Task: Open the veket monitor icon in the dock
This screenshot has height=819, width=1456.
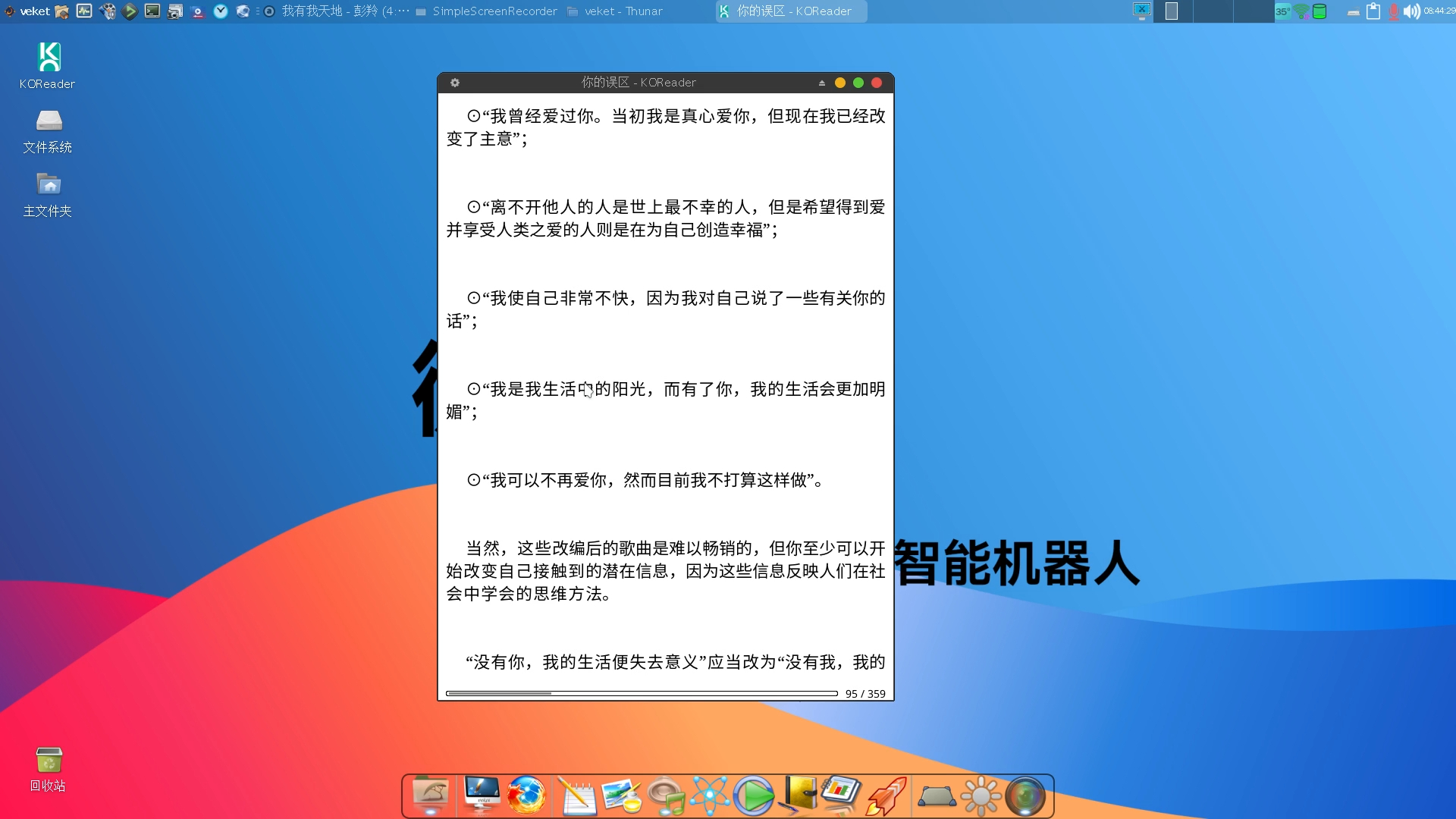Action: [x=482, y=795]
